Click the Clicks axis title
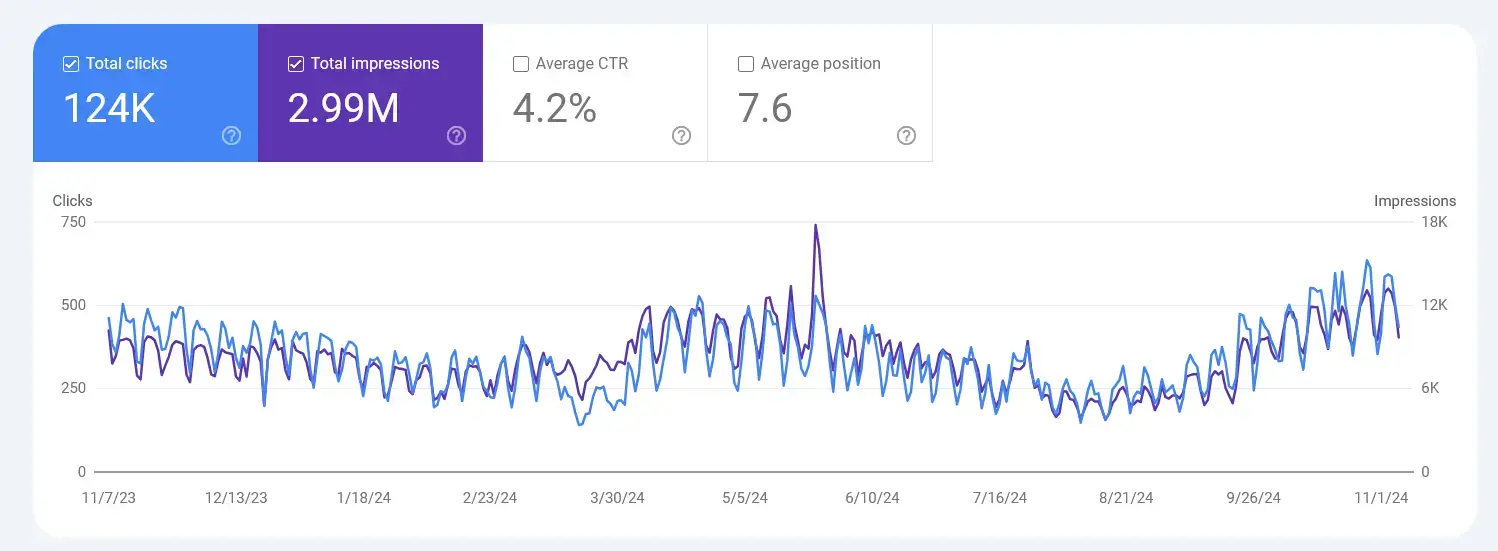The height and width of the screenshot is (551, 1498). point(72,201)
